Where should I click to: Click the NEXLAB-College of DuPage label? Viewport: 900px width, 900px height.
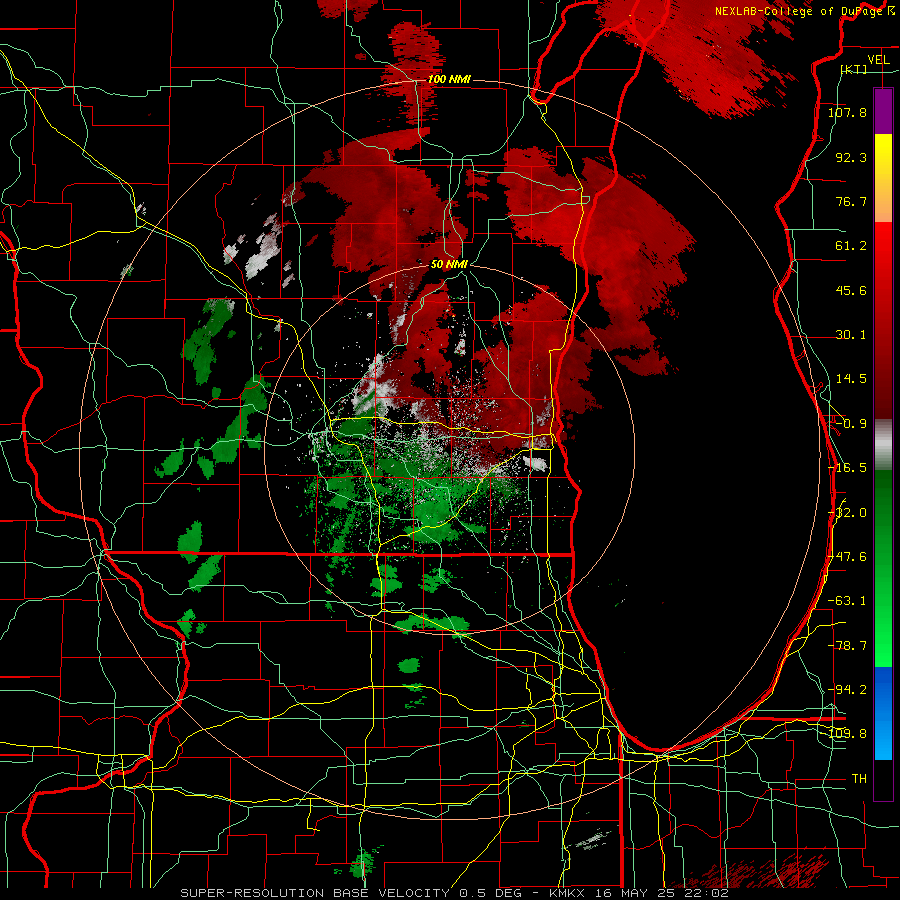pos(799,11)
